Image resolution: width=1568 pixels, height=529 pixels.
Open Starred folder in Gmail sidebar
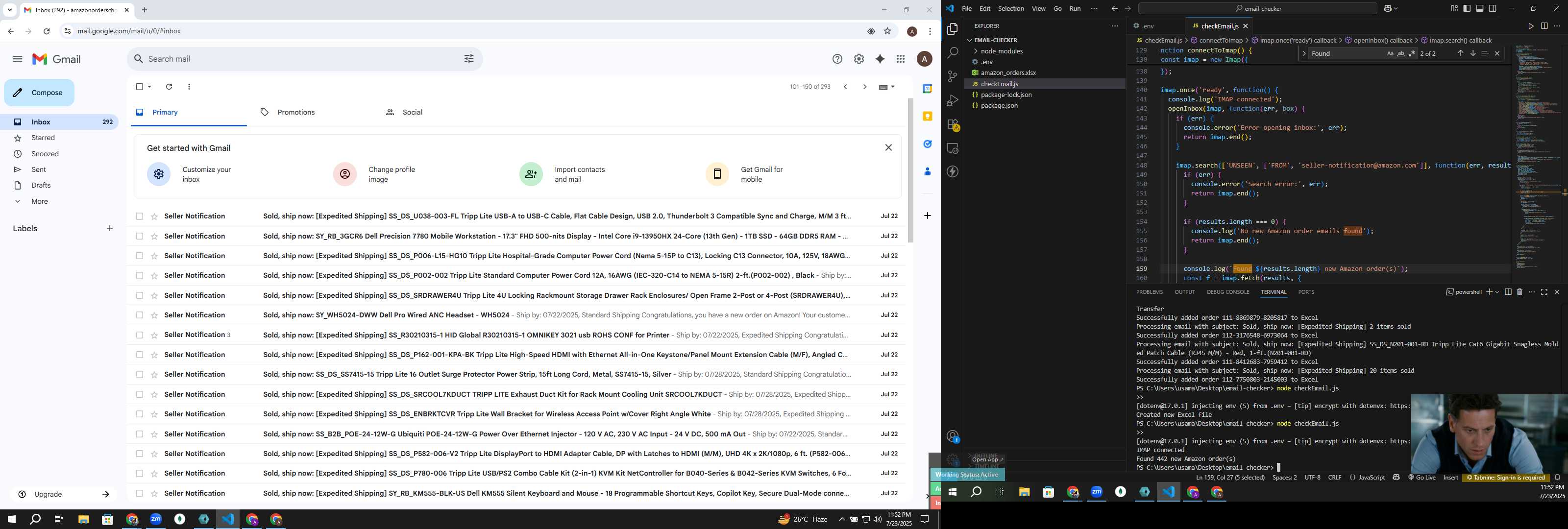tap(43, 138)
